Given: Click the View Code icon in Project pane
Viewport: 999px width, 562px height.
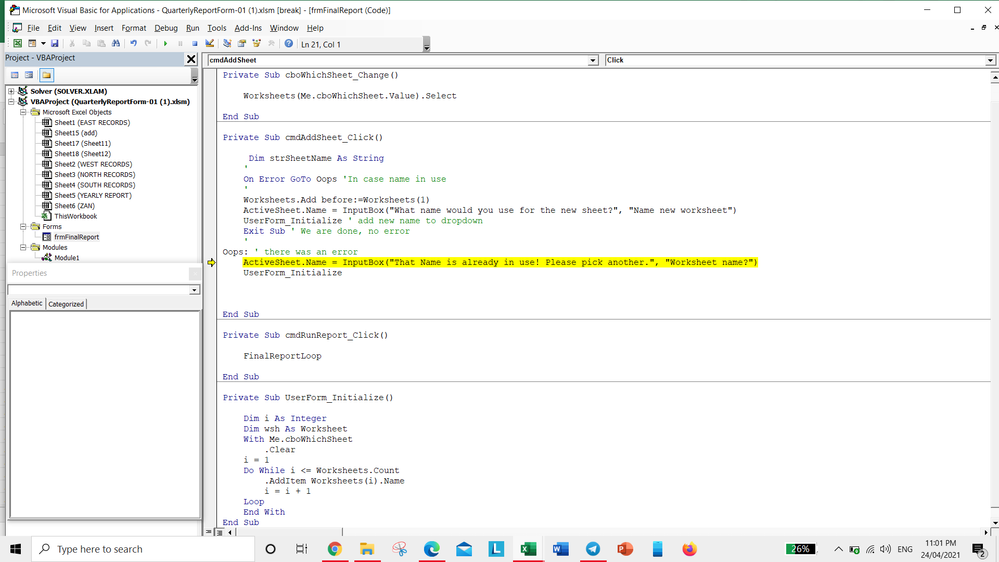Looking at the screenshot, I should (x=15, y=75).
